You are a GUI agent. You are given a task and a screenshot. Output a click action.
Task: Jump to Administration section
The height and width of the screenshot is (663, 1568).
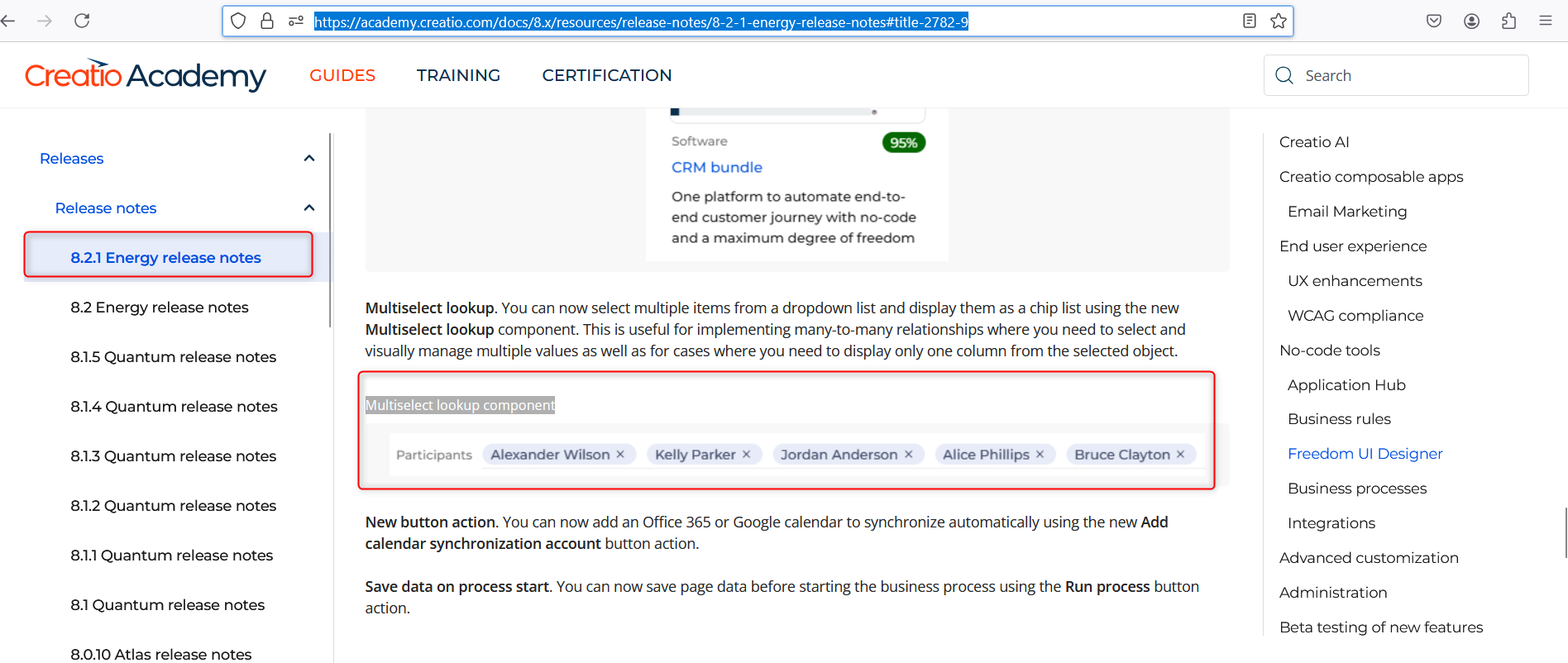pyautogui.click(x=1333, y=592)
